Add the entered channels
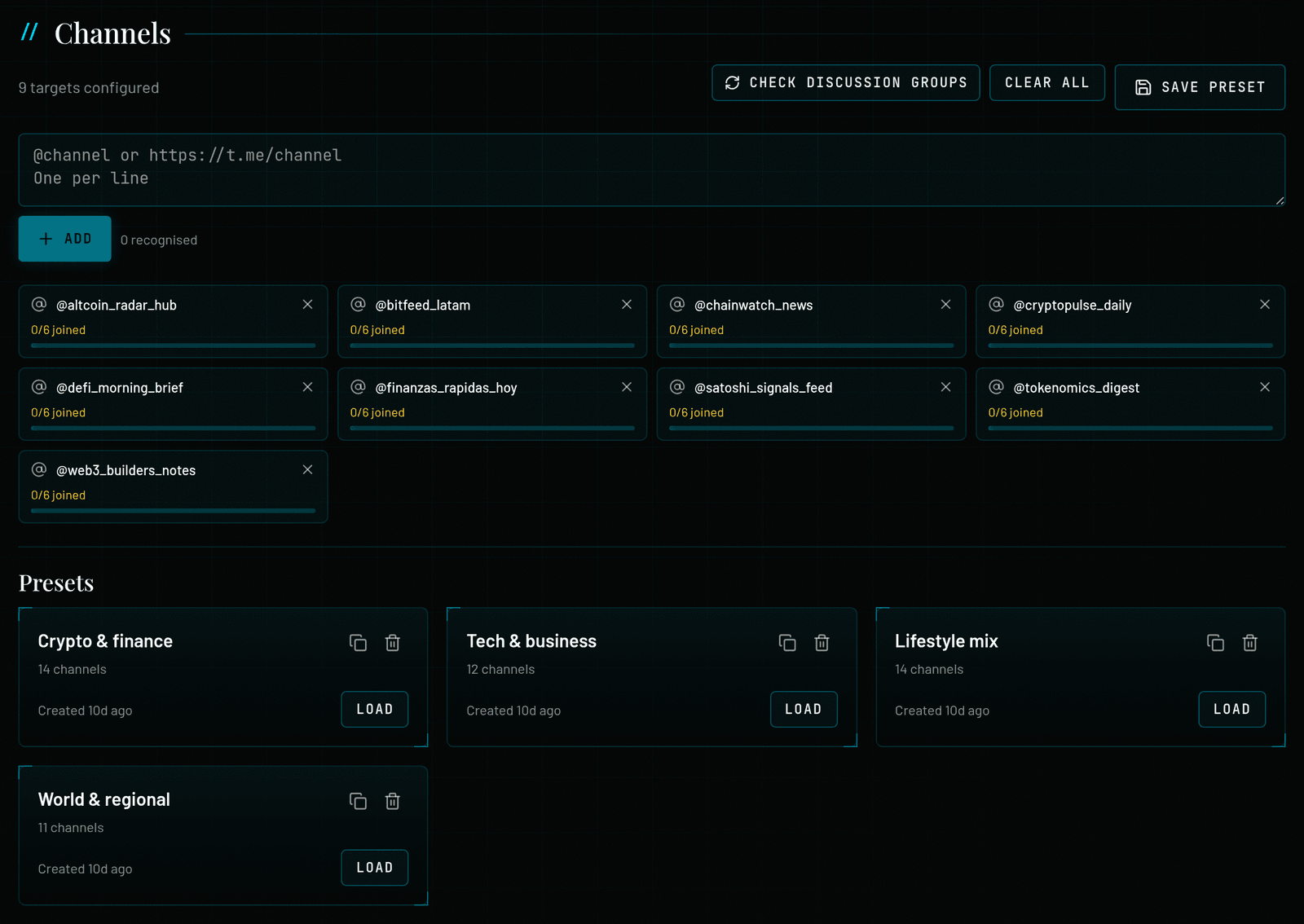Image resolution: width=1304 pixels, height=924 pixels. click(65, 239)
